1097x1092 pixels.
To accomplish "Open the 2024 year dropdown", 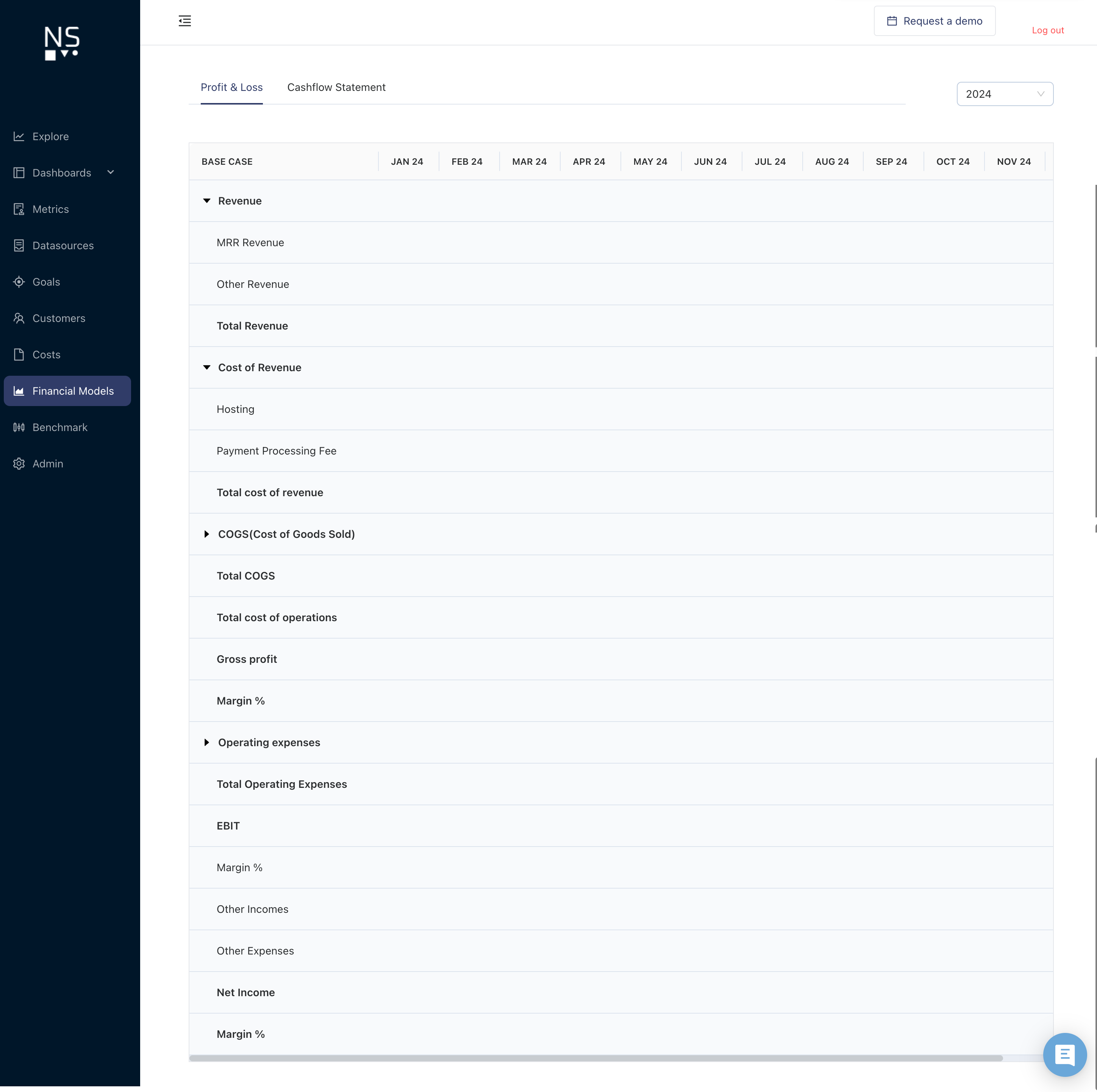I will (1005, 94).
